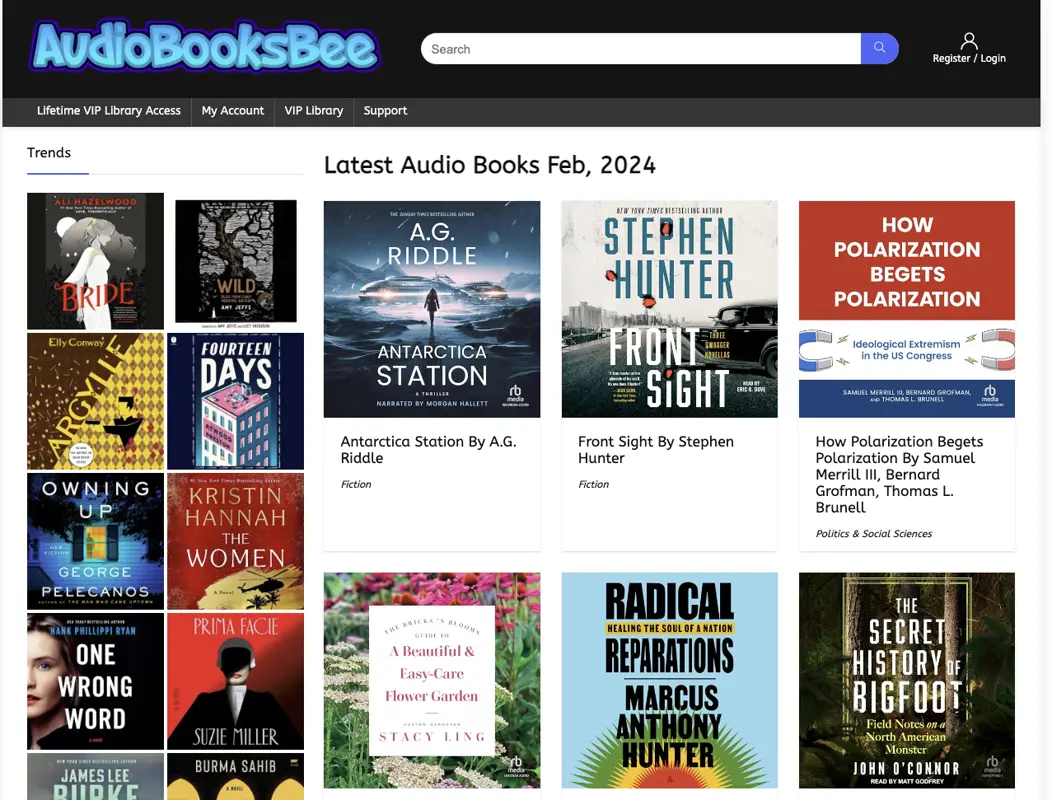Viewport: 1052px width, 800px height.
Task: Go to the VIP Library page
Action: (313, 111)
